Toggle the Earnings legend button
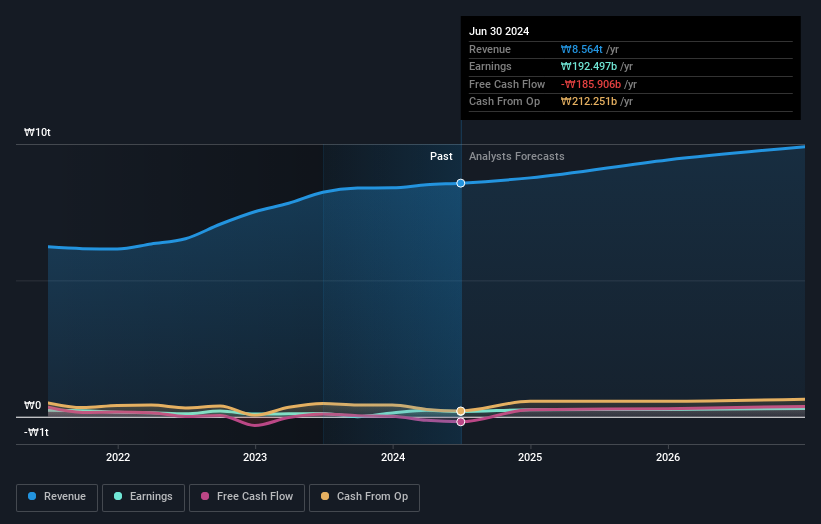This screenshot has height=524, width=821. click(x=143, y=497)
